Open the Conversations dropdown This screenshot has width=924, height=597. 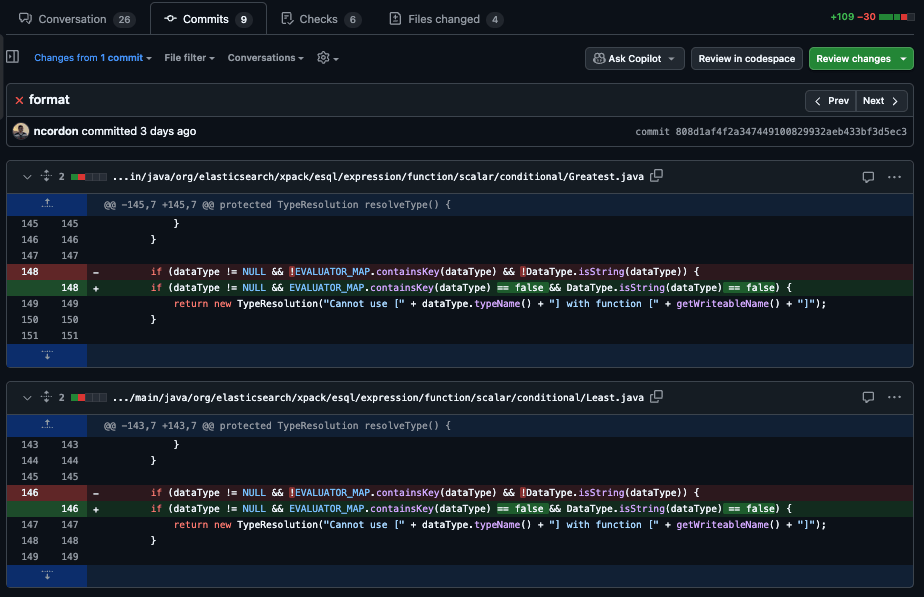[265, 58]
